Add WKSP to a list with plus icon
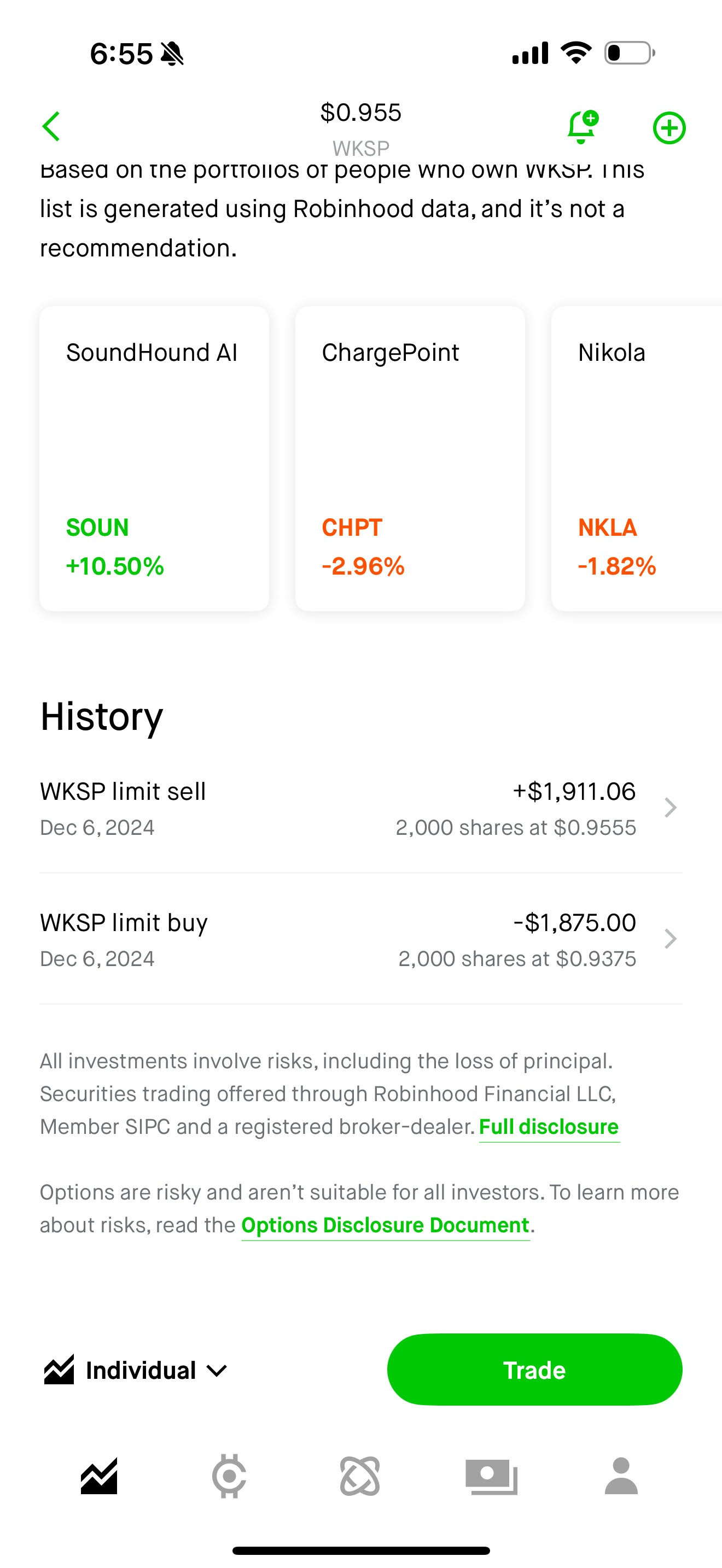Image resolution: width=722 pixels, height=1568 pixels. click(669, 128)
